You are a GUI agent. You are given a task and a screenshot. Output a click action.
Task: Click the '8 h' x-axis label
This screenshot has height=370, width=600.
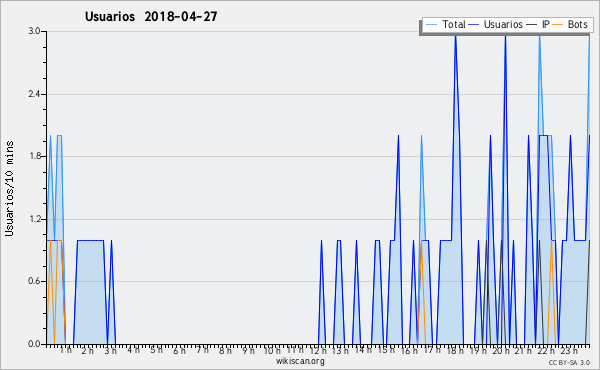pos(225,350)
